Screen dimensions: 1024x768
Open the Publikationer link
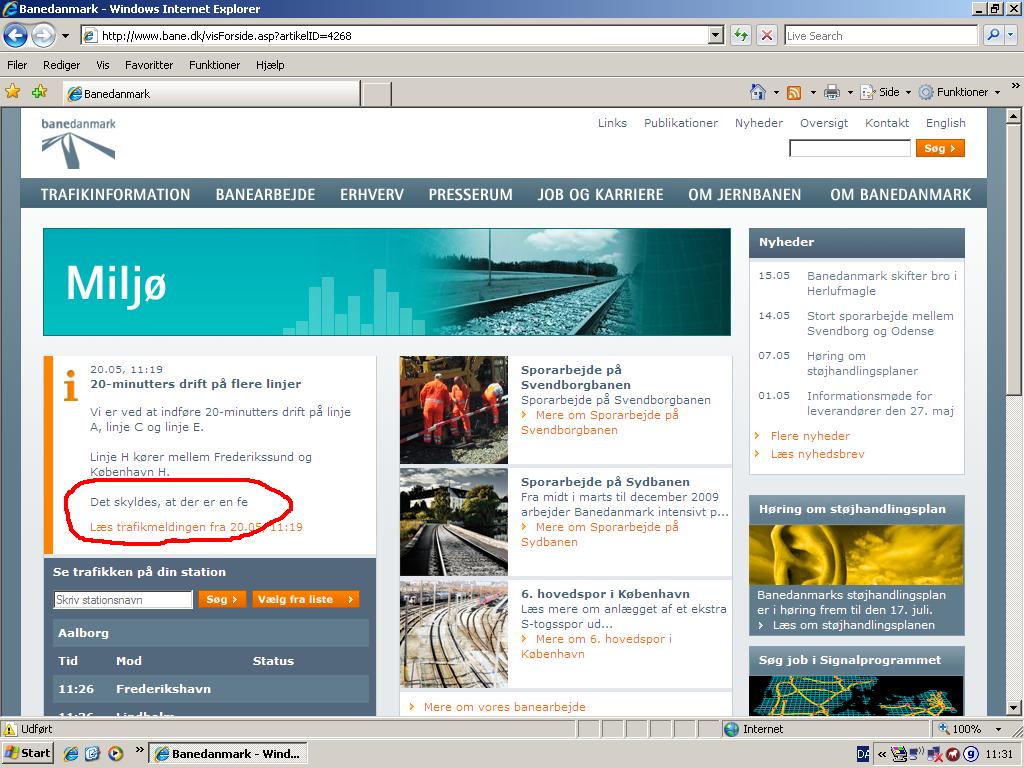[680, 123]
